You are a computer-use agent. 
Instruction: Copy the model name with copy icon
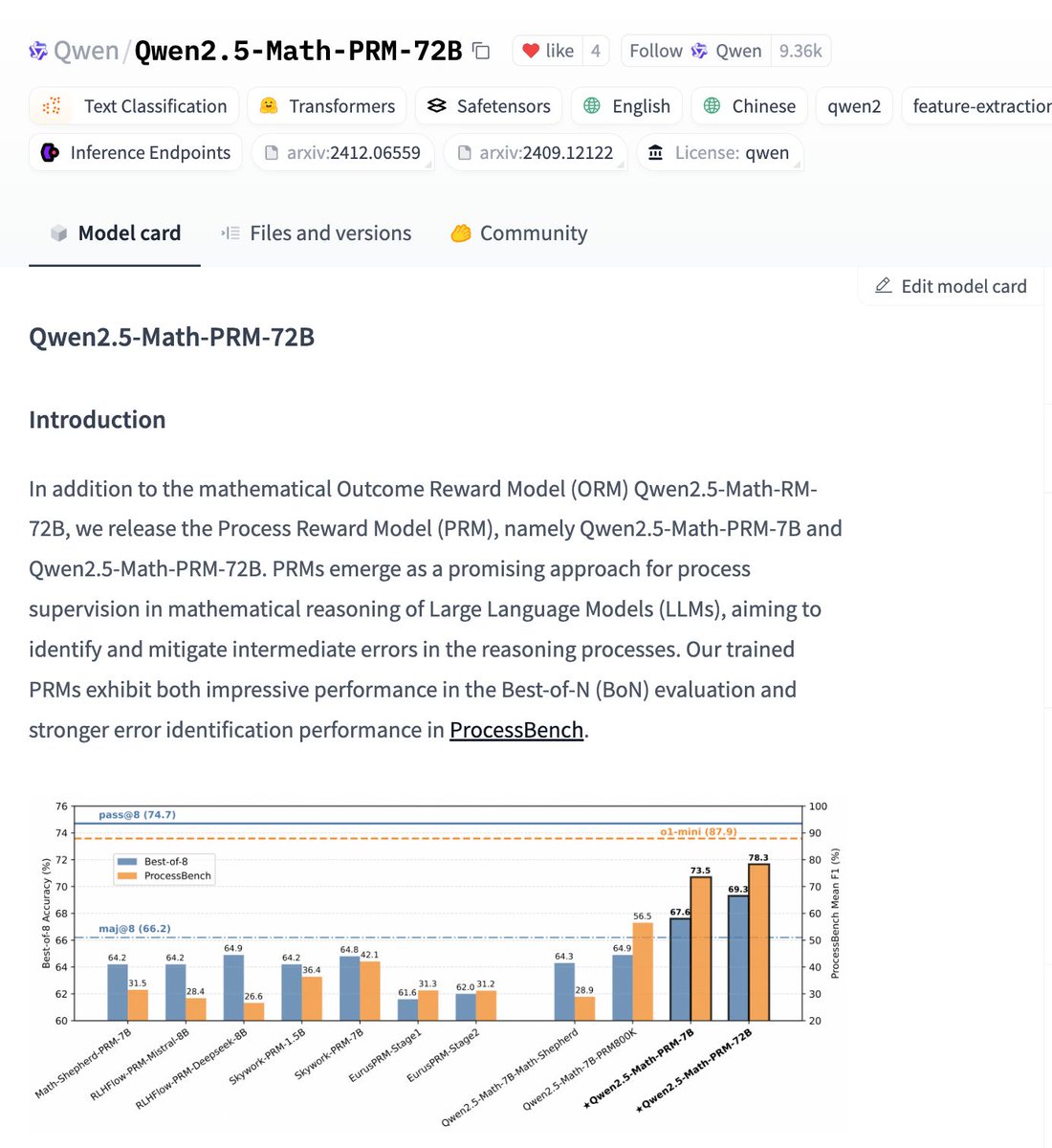482,52
